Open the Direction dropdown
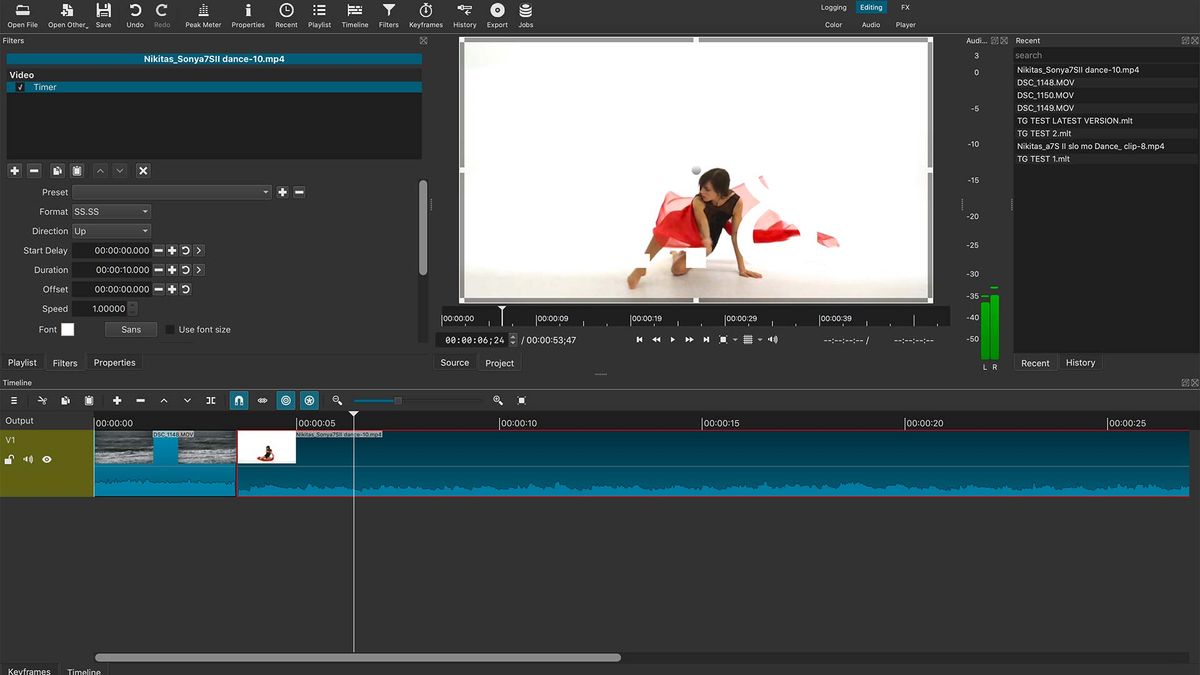 [x=111, y=231]
